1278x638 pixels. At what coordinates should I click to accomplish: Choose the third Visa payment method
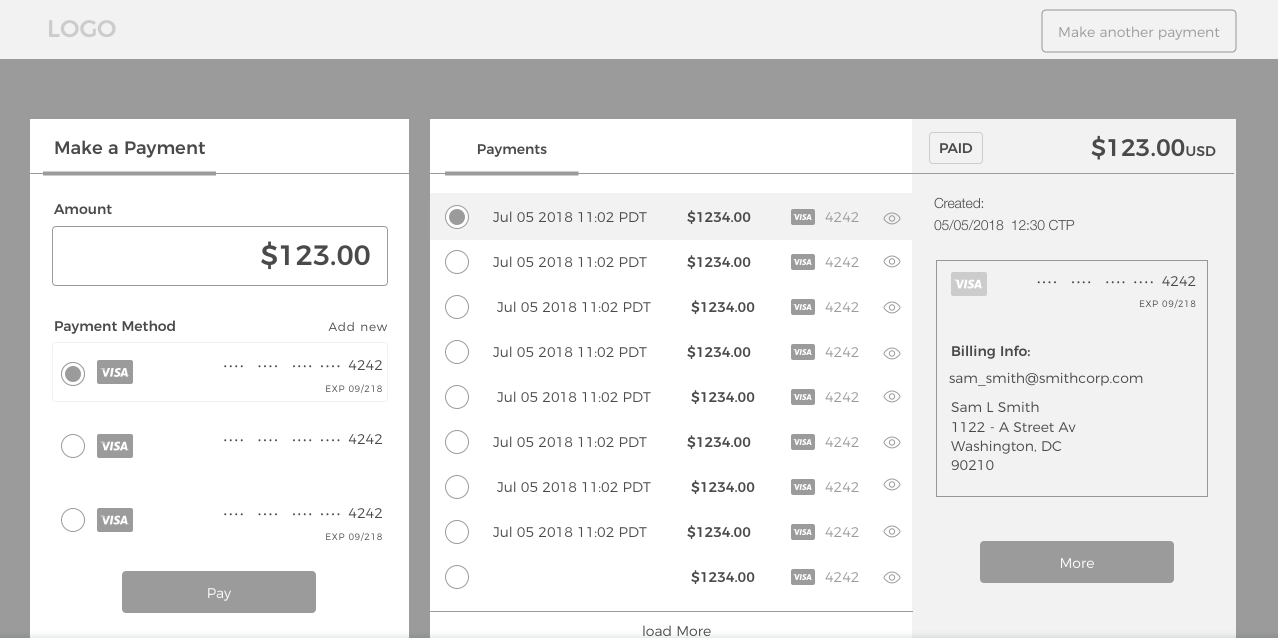73,520
